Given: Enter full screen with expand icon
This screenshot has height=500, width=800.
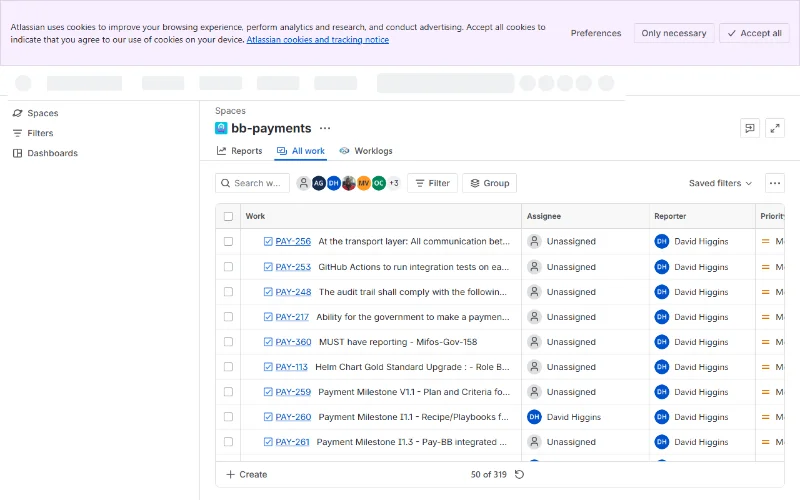Looking at the screenshot, I should click(774, 128).
